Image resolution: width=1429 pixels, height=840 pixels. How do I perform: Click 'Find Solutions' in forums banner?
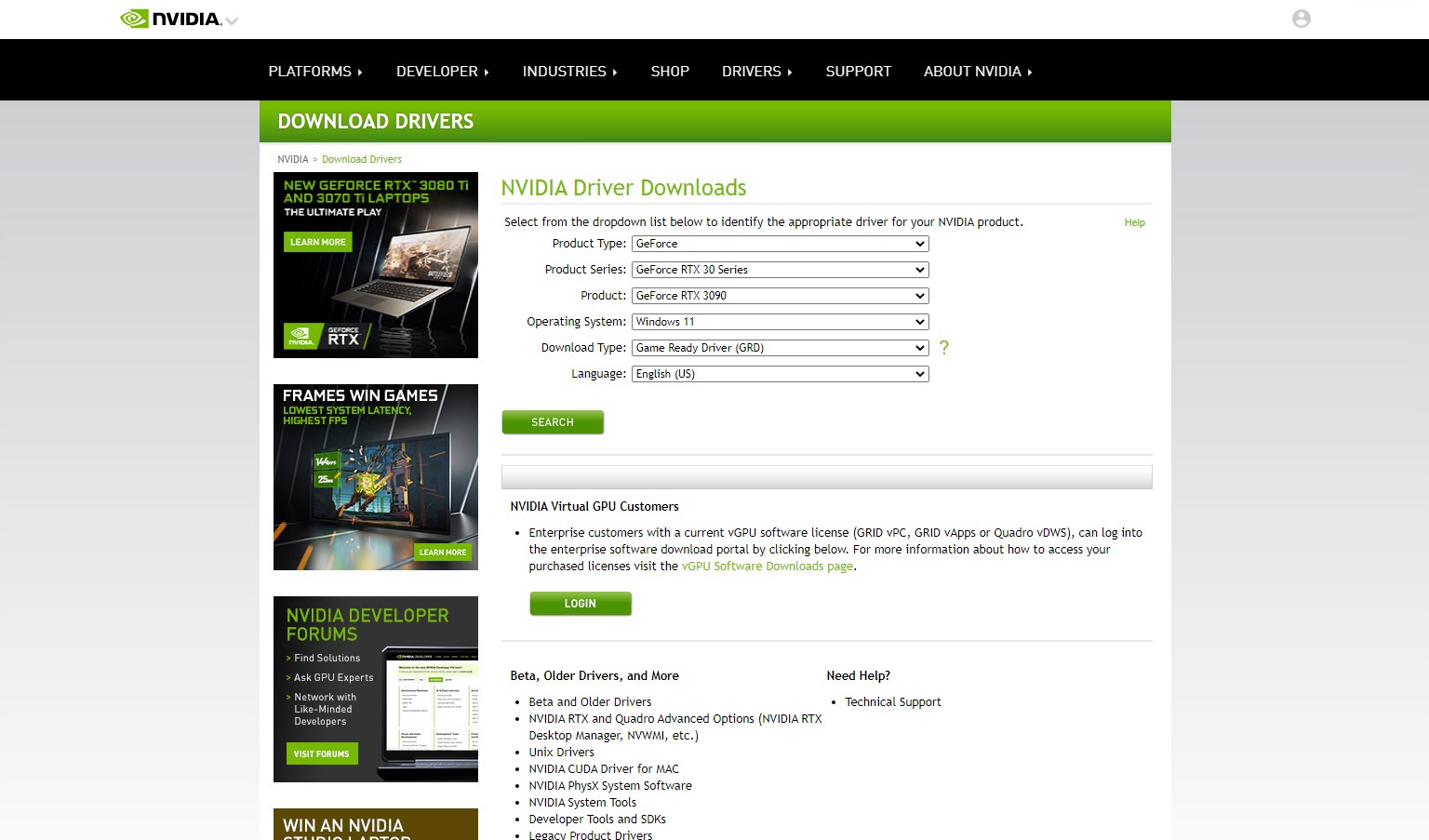pos(327,659)
